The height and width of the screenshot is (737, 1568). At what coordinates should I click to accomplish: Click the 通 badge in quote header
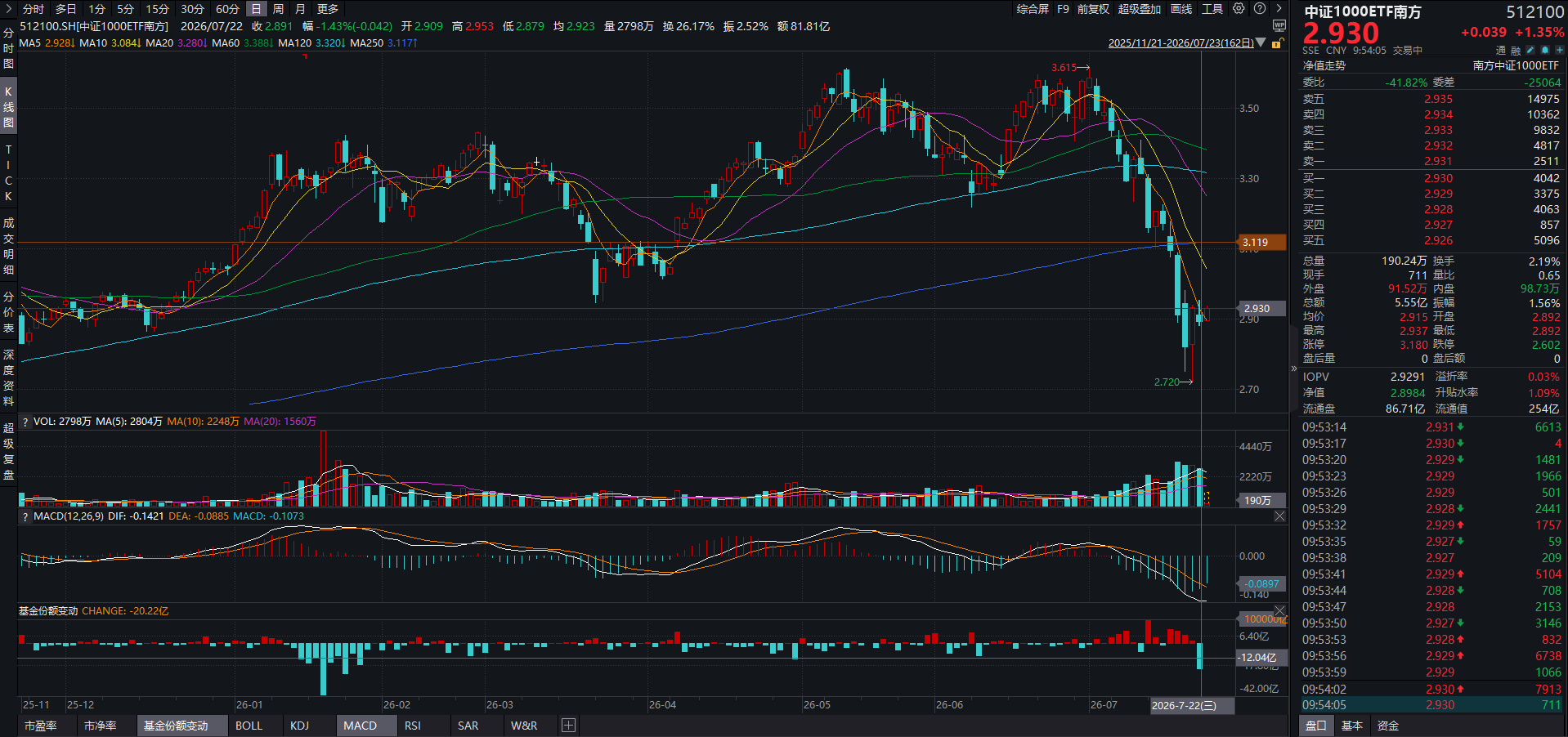[x=1501, y=51]
